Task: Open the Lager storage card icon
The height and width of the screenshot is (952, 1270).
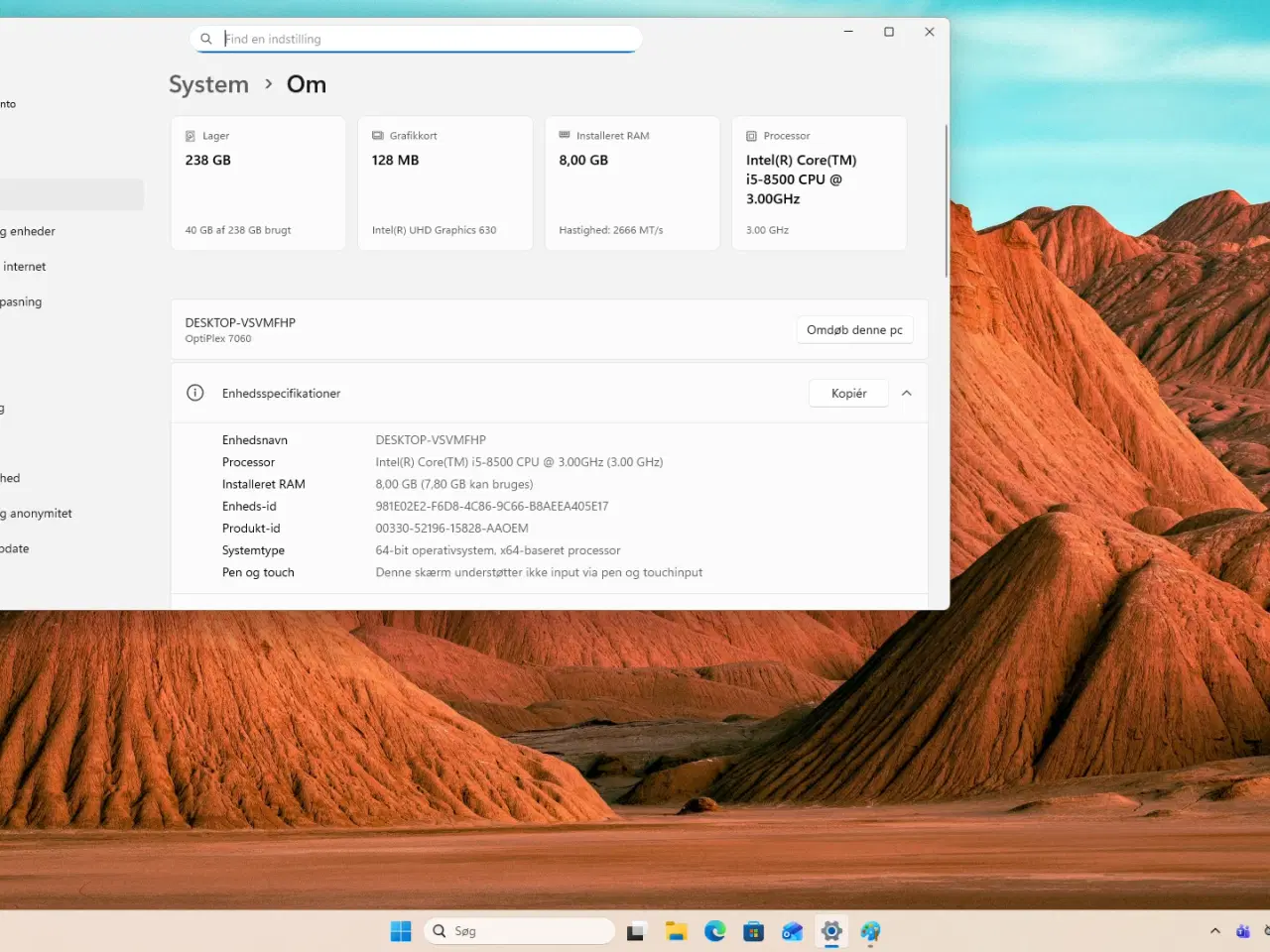Action: (190, 135)
